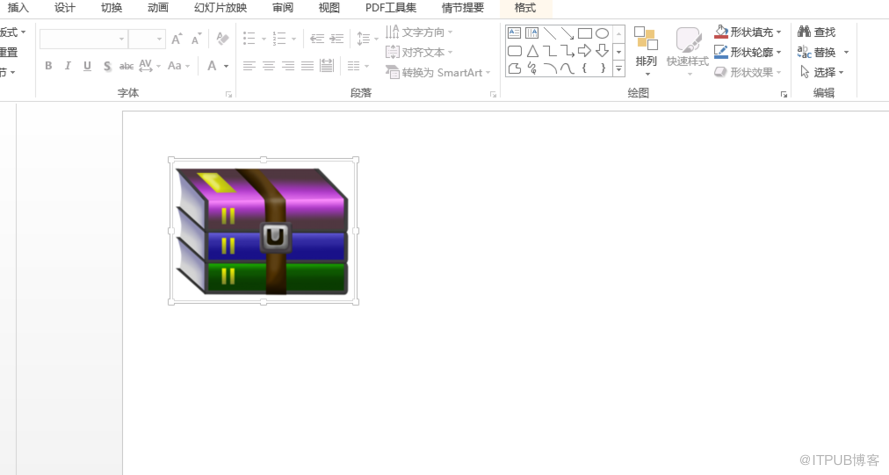Screen dimensions: 889x475
Task: Select the elbow connector shape
Action: pos(549,51)
